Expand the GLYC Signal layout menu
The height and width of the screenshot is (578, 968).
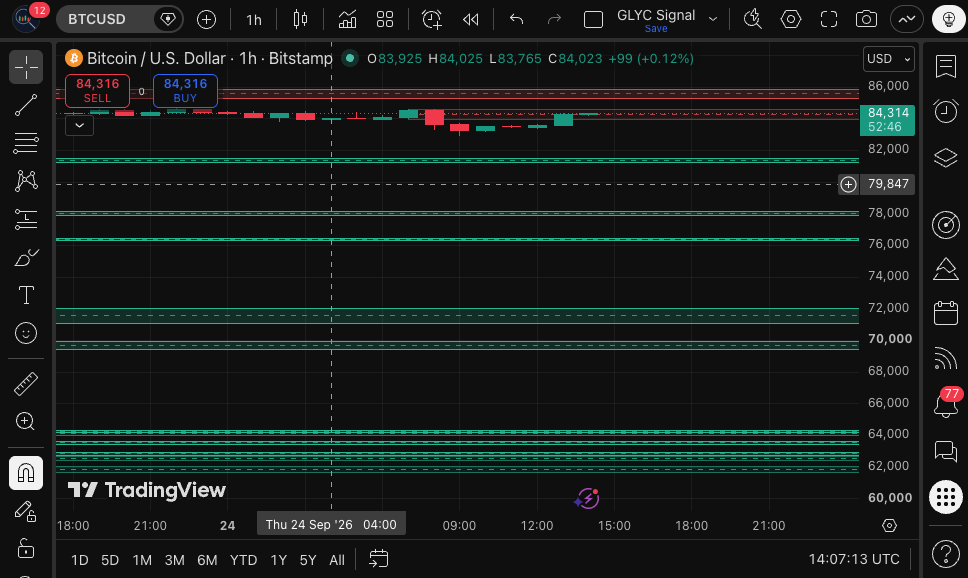[x=713, y=20]
